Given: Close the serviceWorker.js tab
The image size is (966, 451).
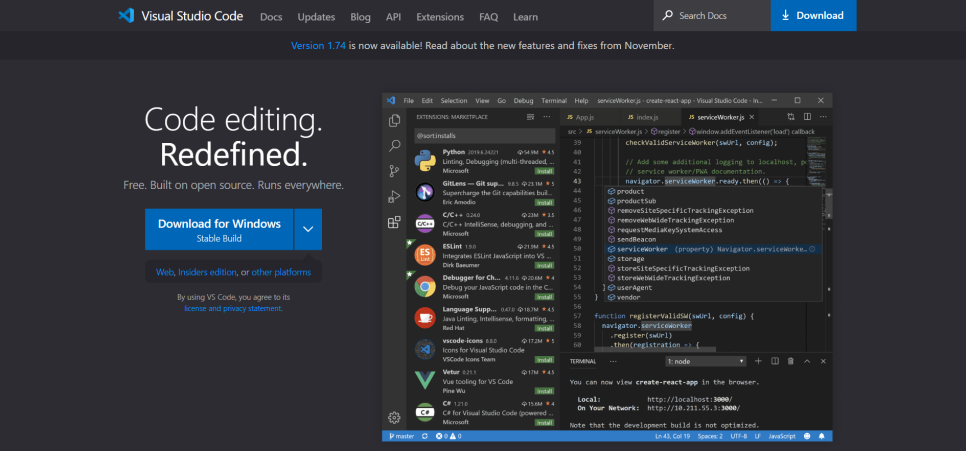Looking at the screenshot, I should coord(752,117).
